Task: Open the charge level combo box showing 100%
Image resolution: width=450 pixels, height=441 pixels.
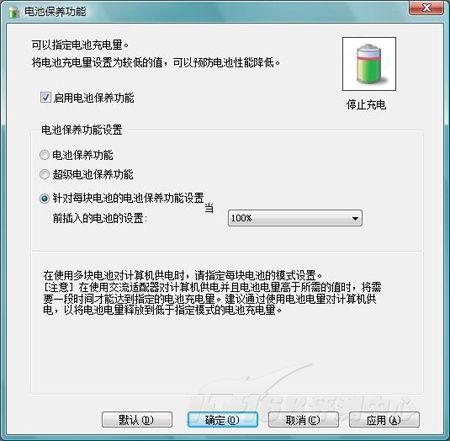Action: (x=295, y=218)
